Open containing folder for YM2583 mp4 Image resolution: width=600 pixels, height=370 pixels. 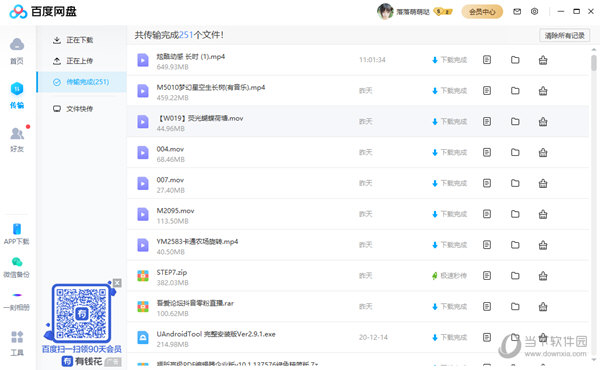point(515,244)
